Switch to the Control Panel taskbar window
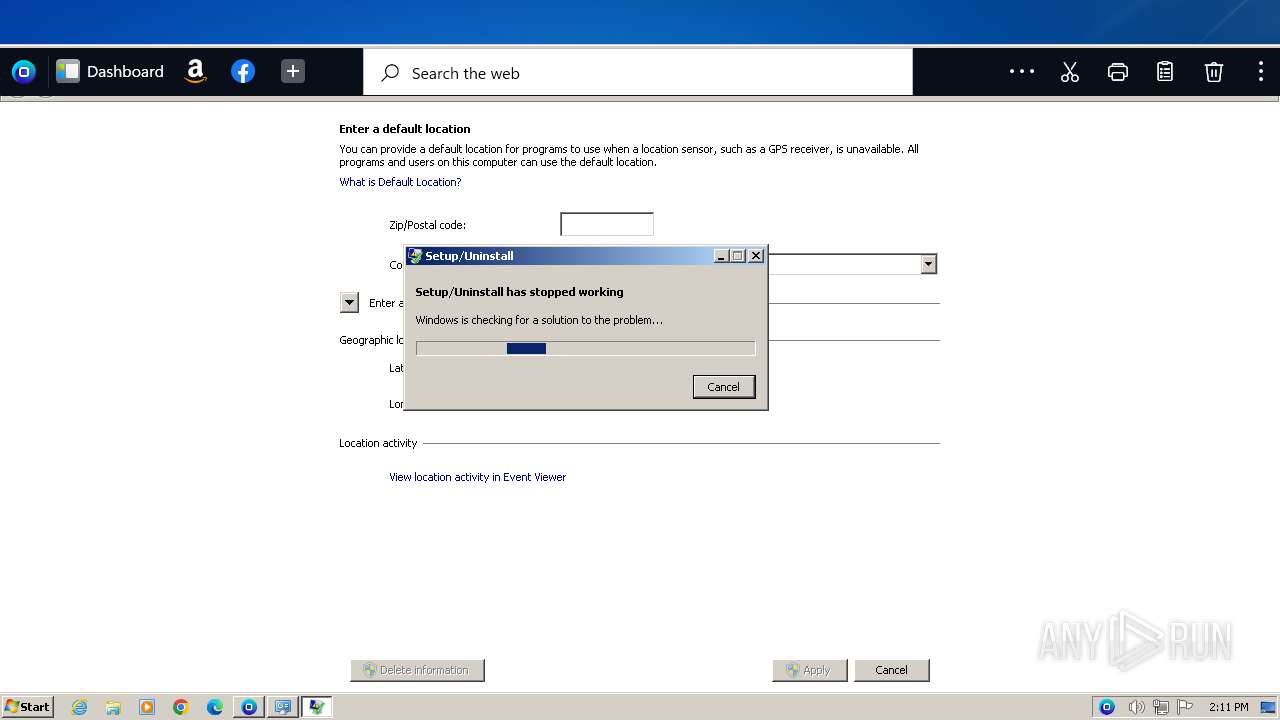1280x720 pixels. [283, 707]
